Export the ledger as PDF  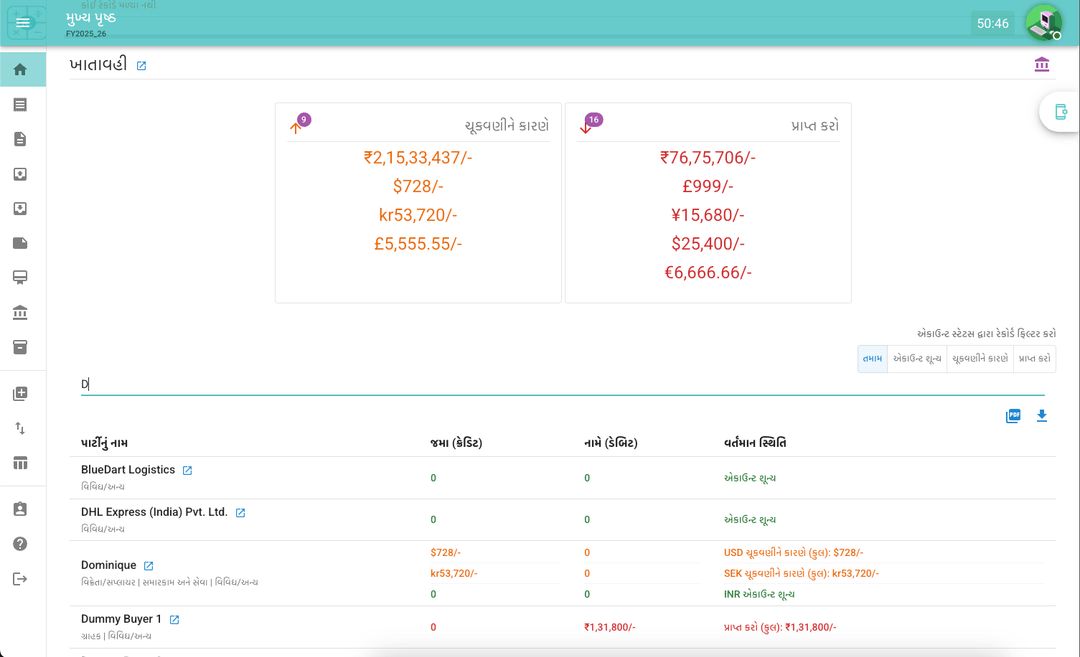(1013, 416)
